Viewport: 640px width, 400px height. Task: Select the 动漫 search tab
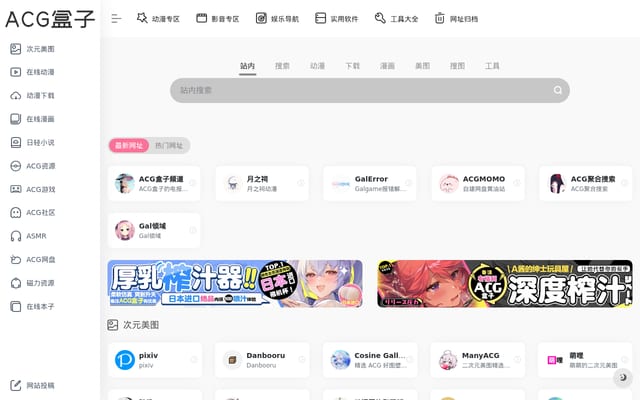tap(317, 66)
